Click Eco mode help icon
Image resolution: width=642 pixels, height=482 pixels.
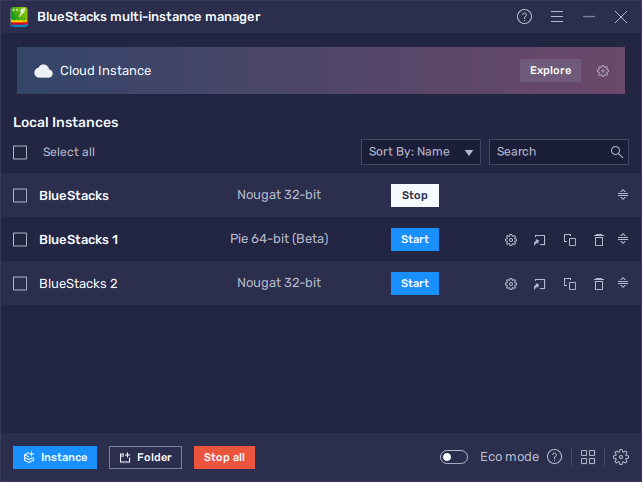point(554,457)
